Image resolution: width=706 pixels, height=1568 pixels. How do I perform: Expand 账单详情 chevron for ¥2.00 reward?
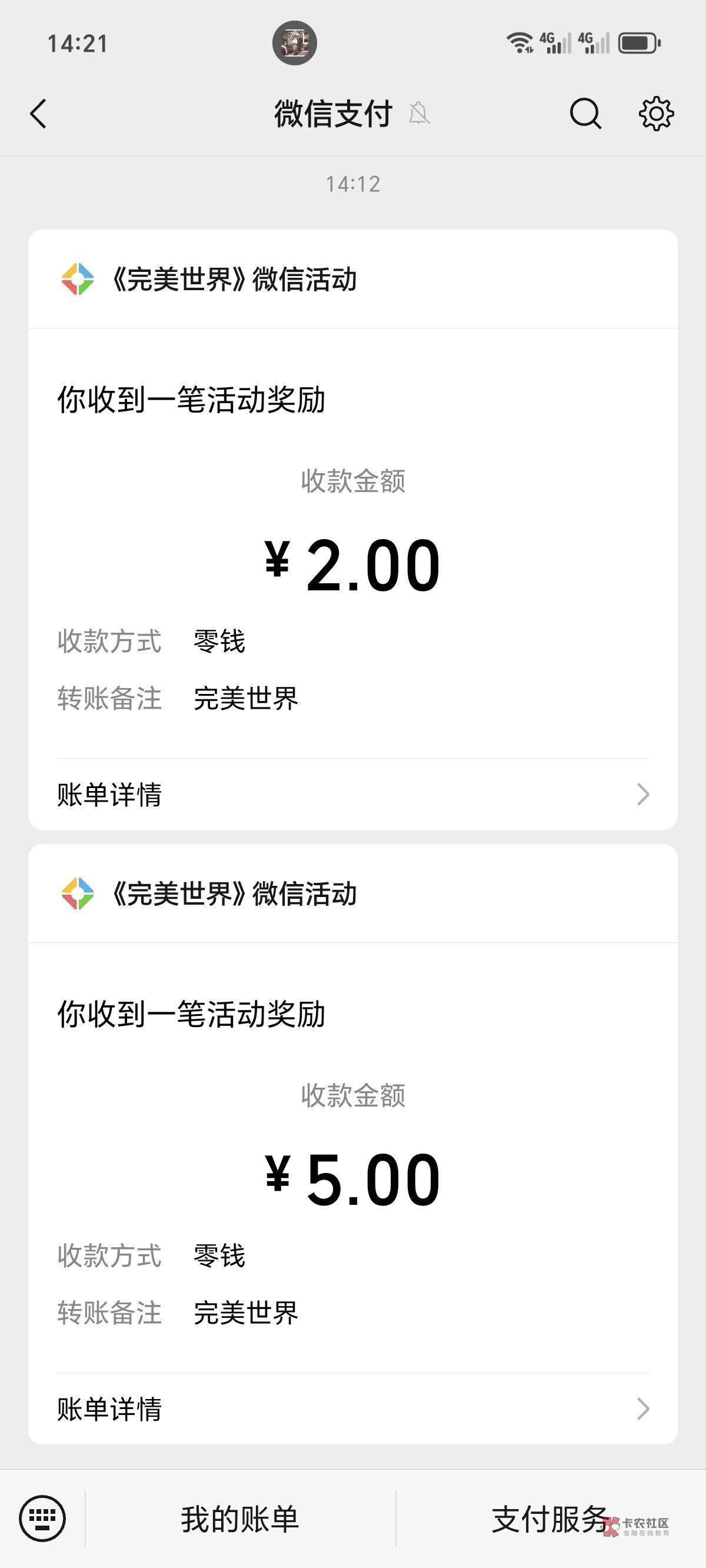(642, 795)
